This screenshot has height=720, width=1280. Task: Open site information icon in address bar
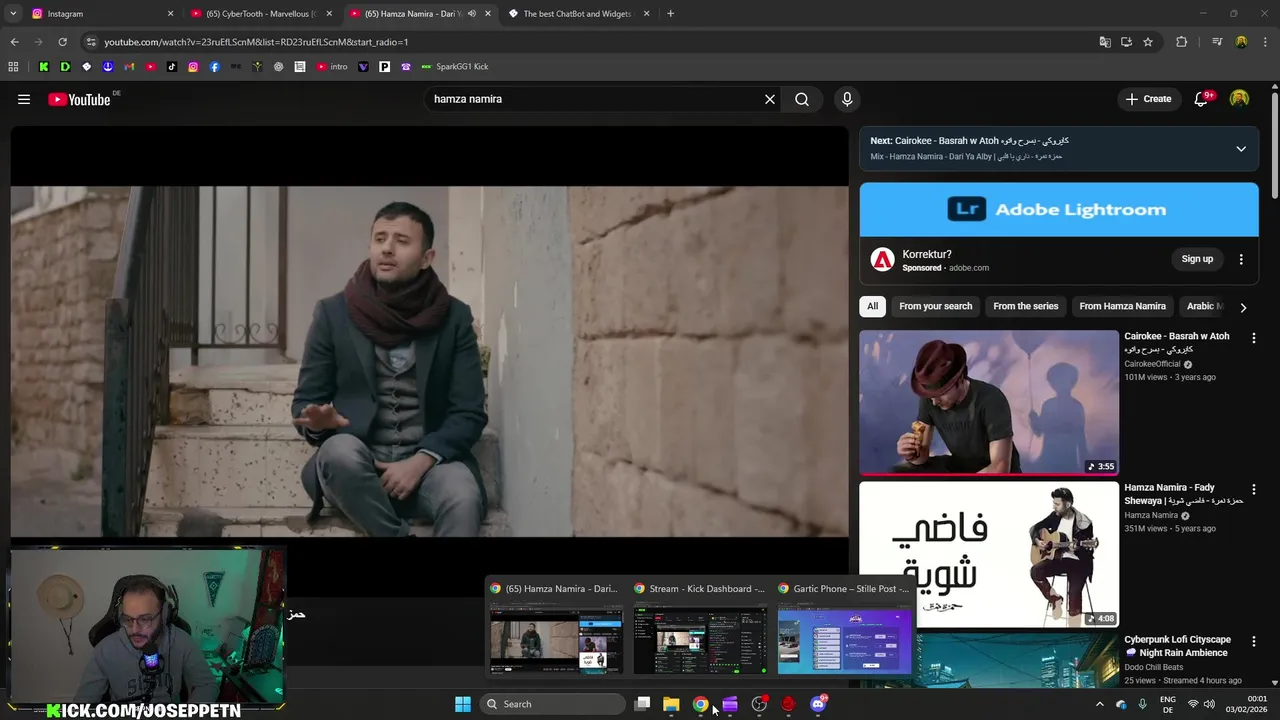91,42
